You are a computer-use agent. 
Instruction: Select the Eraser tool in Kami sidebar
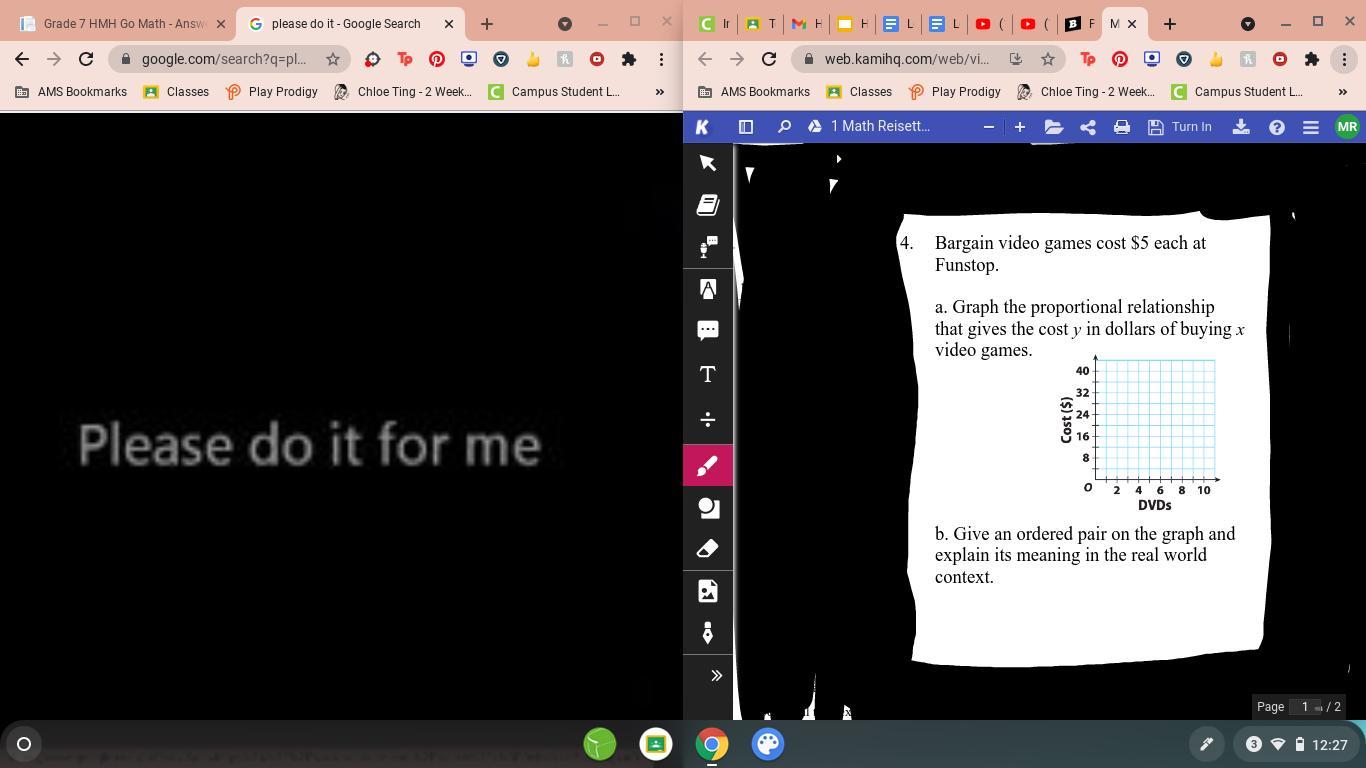[708, 549]
